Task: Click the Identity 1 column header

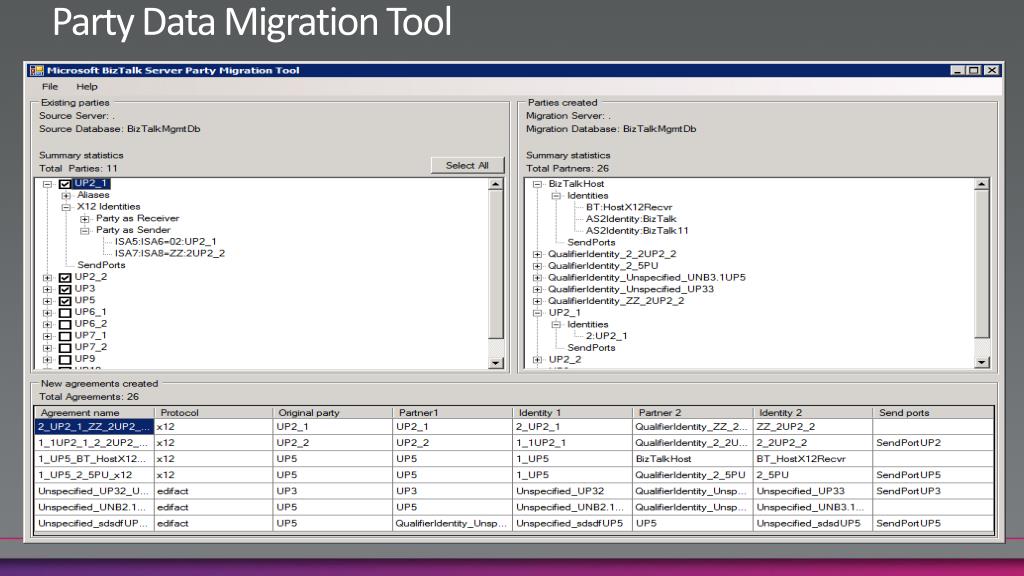Action: [572, 413]
